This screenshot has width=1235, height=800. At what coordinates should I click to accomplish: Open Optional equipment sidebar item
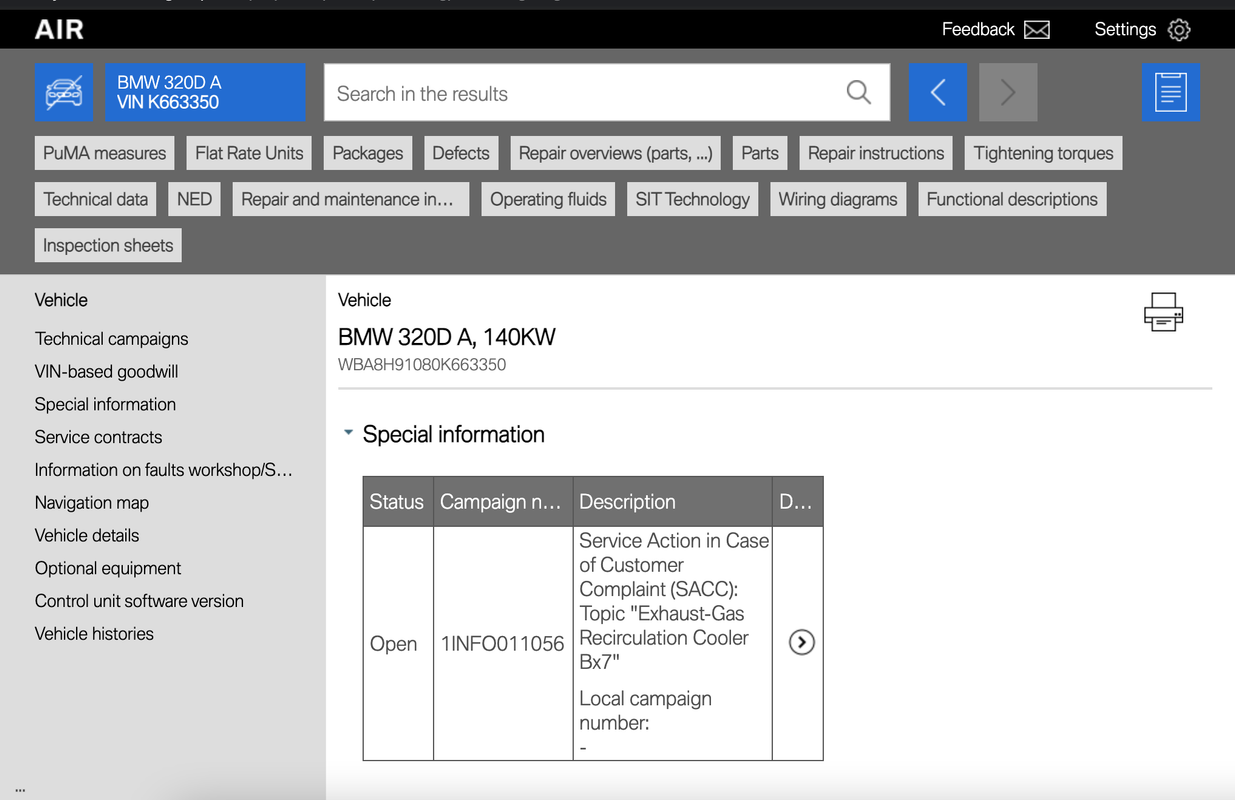coord(108,569)
